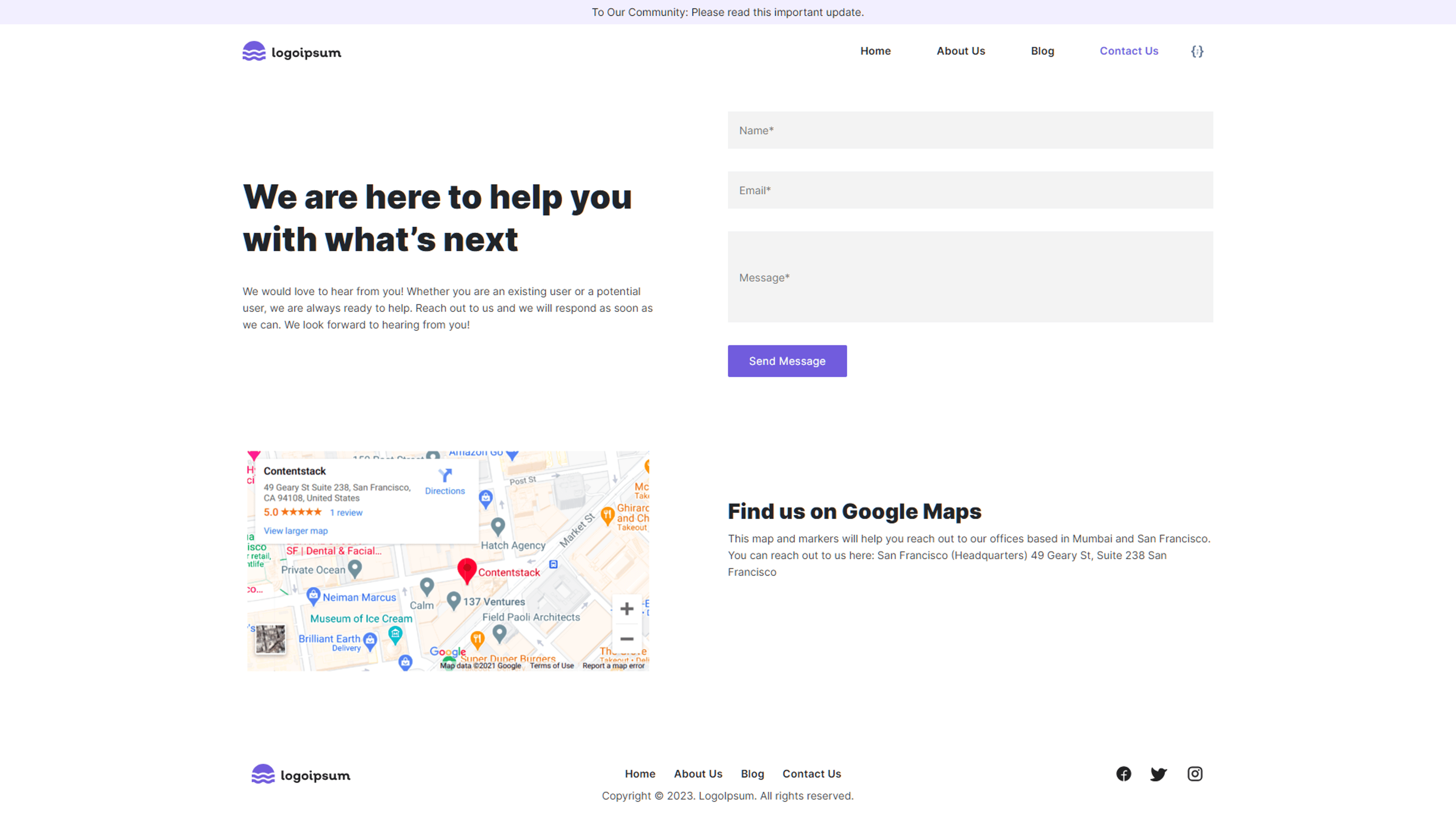The height and width of the screenshot is (820, 1456).
Task: Zoom out the map with minus button
Action: 627,638
